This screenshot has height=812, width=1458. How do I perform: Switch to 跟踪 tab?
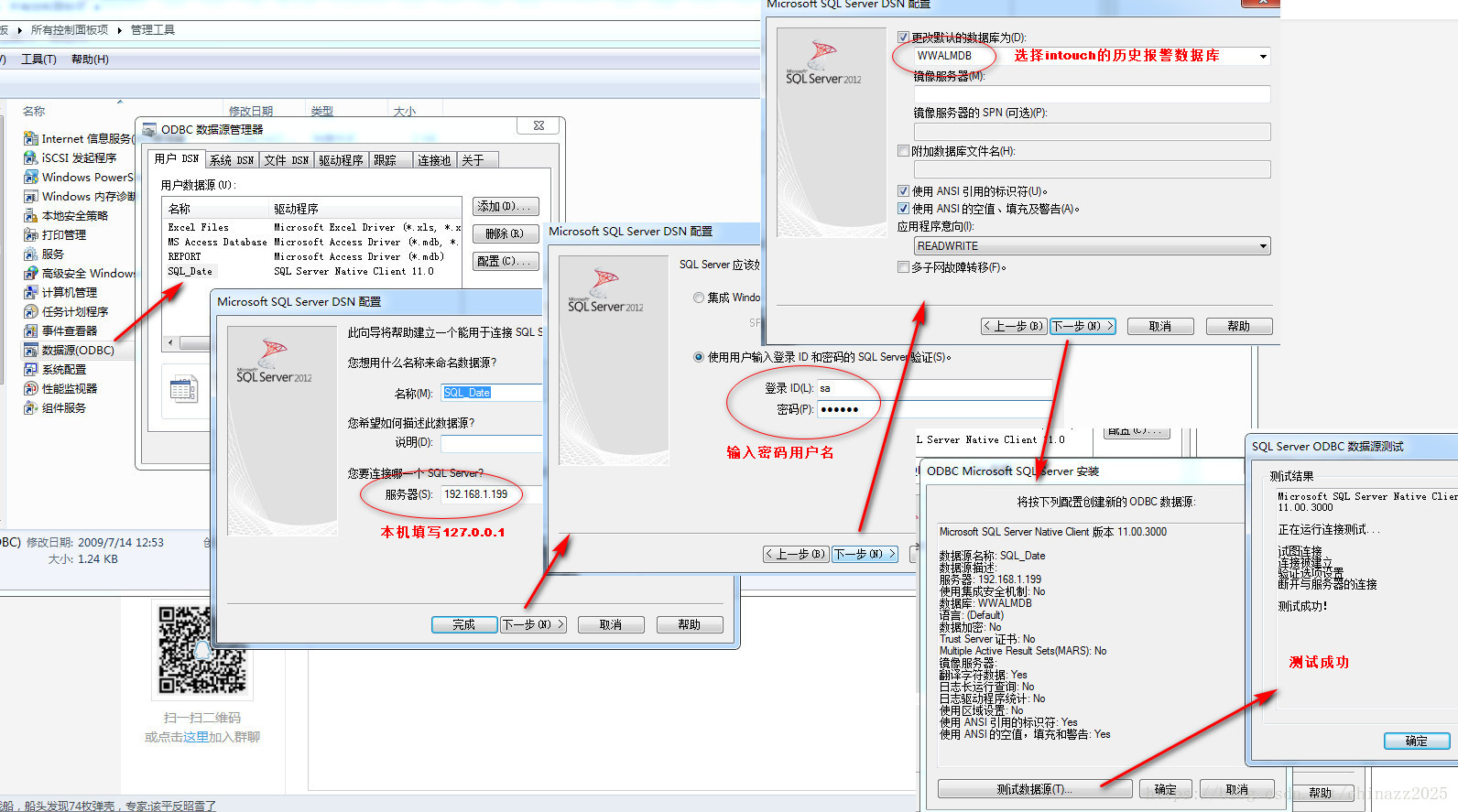(391, 160)
